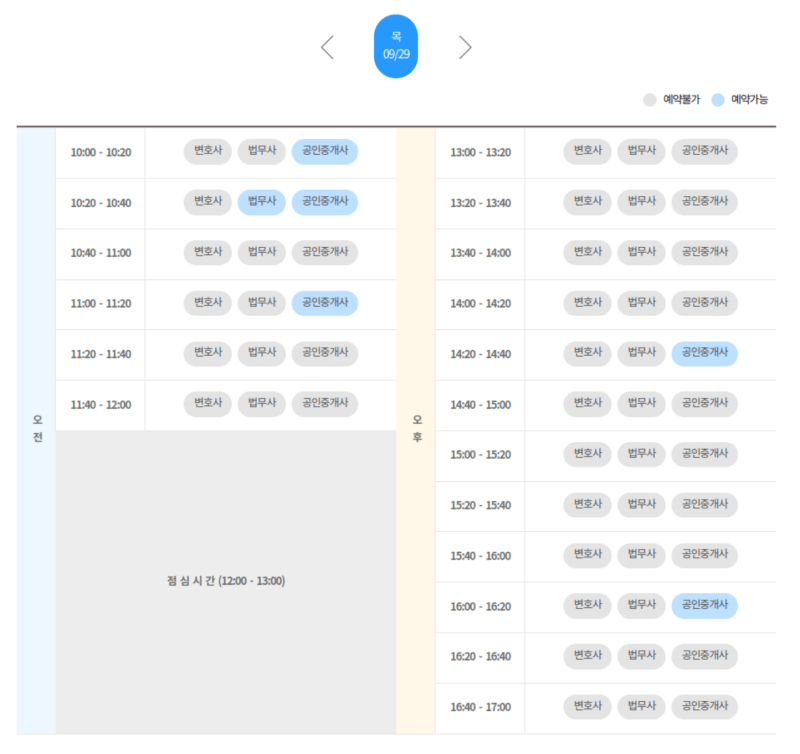Go to next day with right arrow
Screen dimensions: 800x754
[465, 47]
